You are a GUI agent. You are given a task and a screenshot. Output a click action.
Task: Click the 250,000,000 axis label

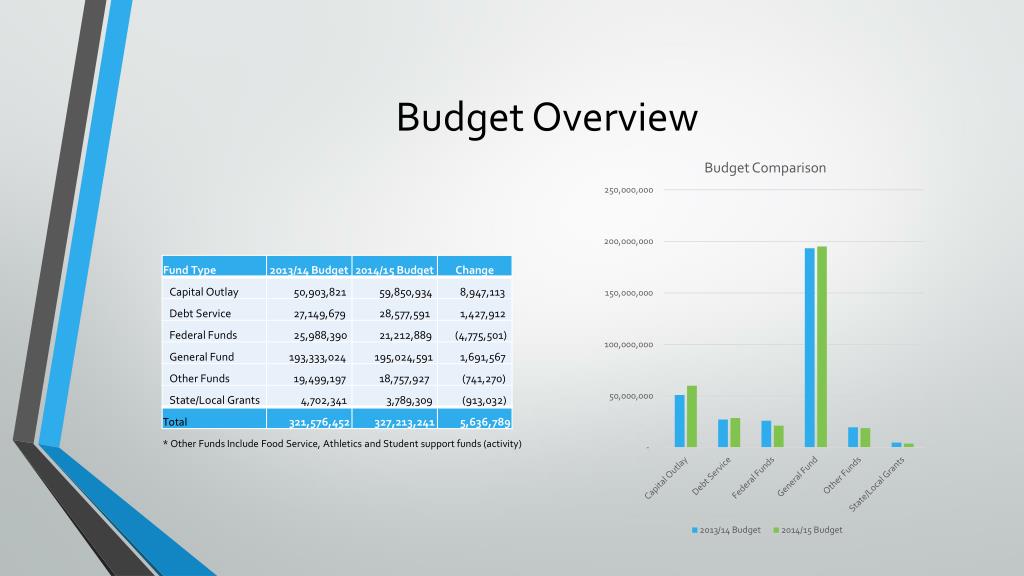point(628,191)
